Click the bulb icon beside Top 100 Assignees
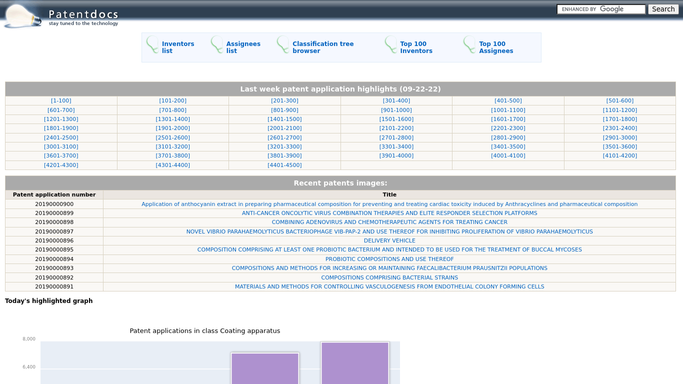 pyautogui.click(x=470, y=44)
